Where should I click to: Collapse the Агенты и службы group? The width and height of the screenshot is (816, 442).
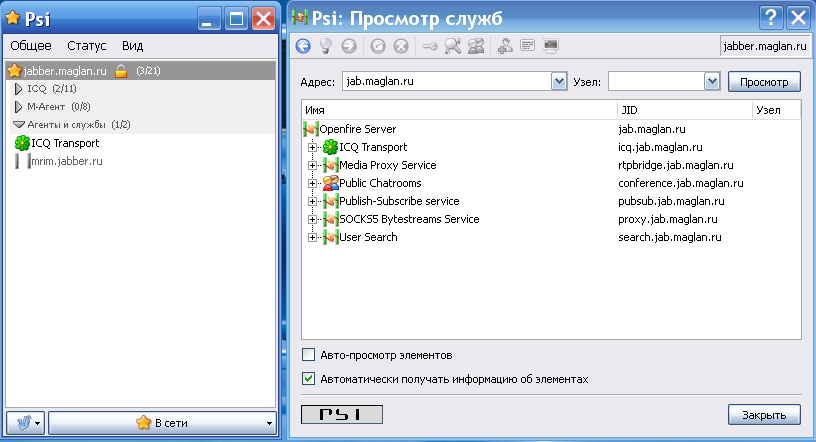pyautogui.click(x=18, y=125)
